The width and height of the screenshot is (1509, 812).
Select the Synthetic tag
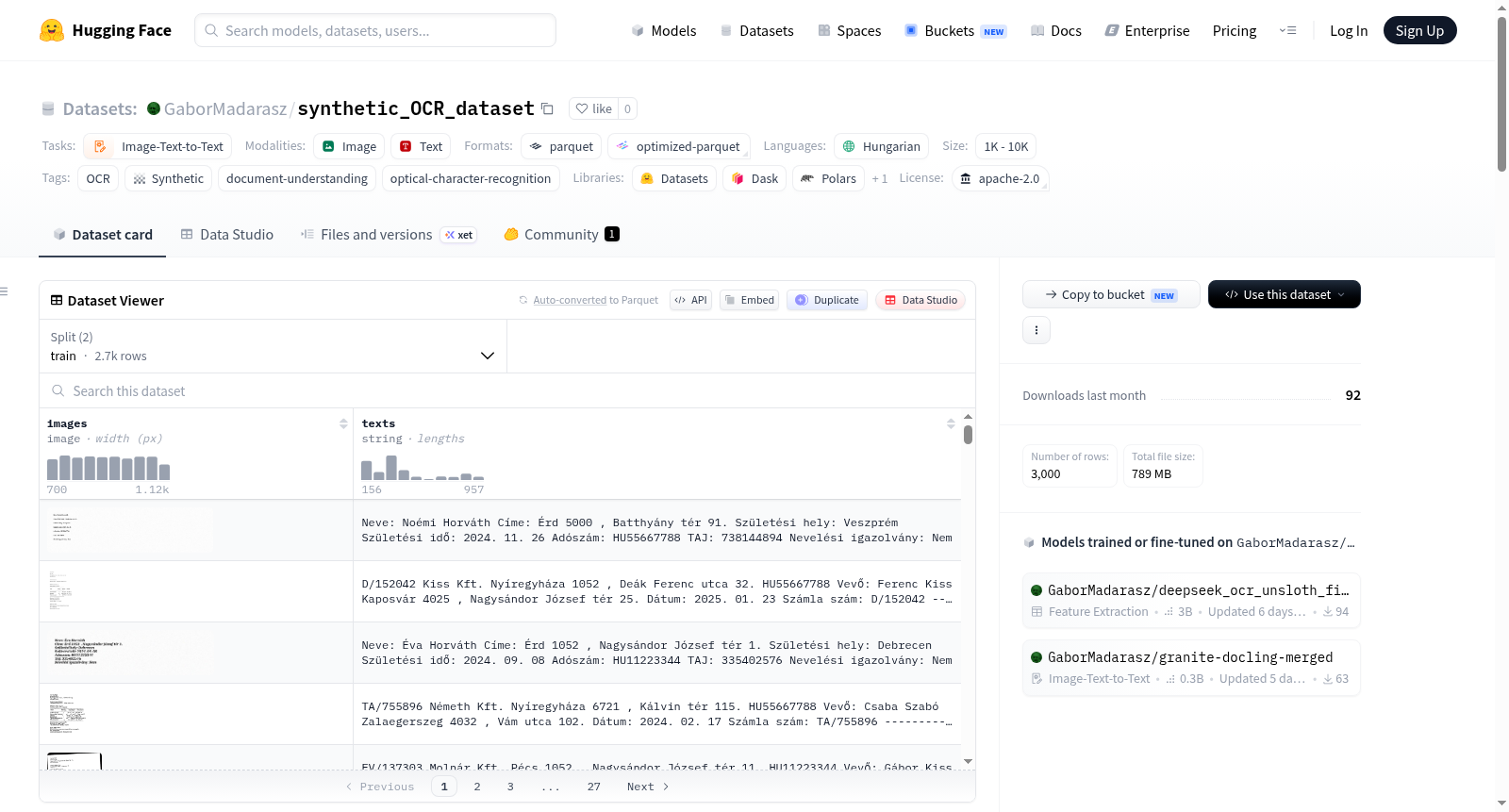click(168, 178)
